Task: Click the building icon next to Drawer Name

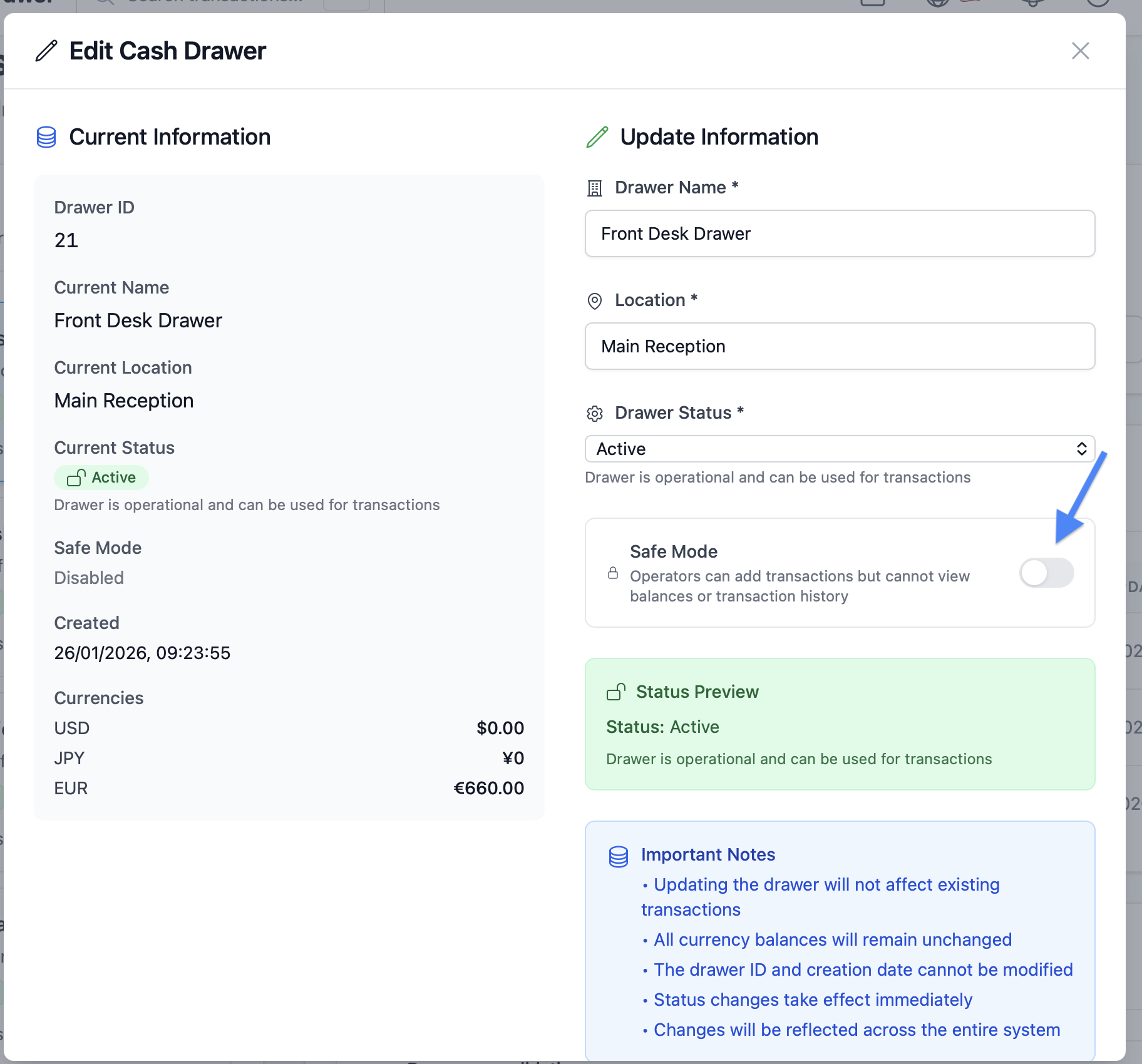Action: (594, 188)
